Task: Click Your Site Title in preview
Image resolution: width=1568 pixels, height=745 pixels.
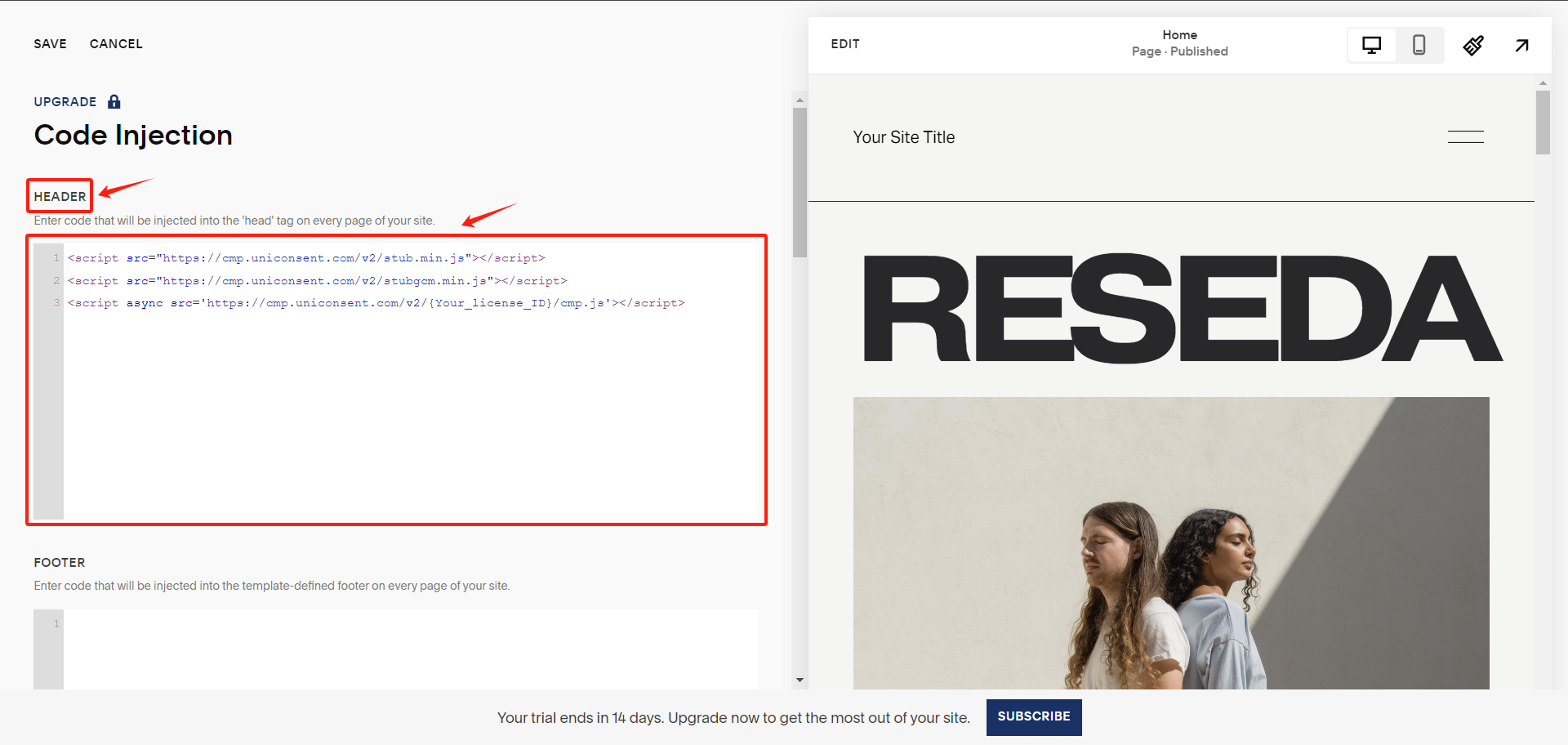Action: click(x=904, y=137)
